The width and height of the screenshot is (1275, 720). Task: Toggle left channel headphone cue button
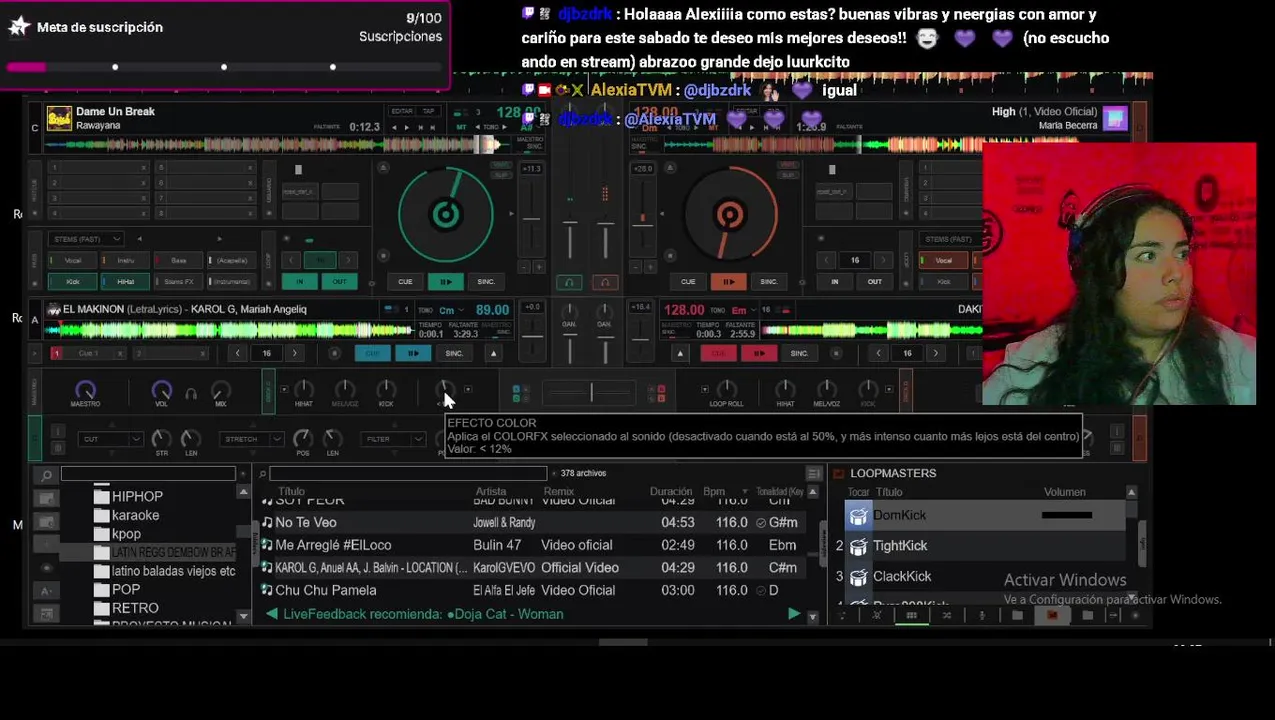tap(569, 283)
